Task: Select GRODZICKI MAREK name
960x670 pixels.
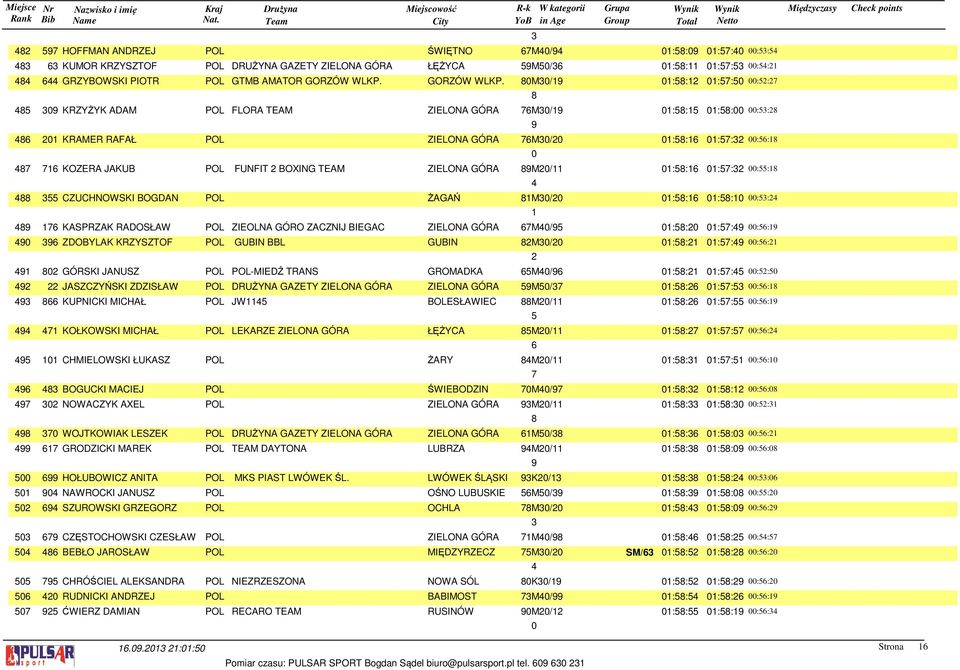Action: 107,448
